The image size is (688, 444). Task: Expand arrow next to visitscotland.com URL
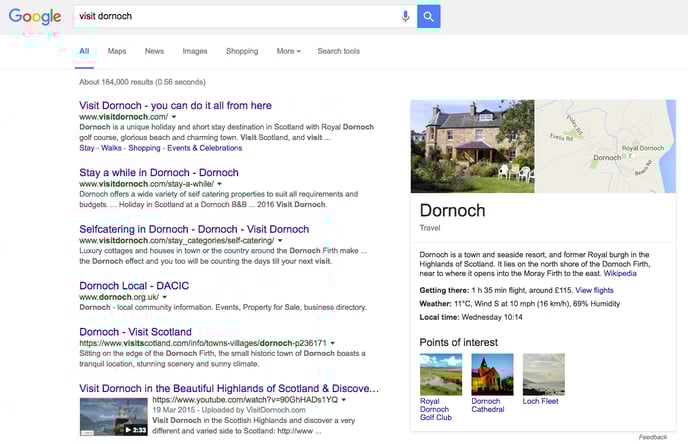click(x=333, y=343)
